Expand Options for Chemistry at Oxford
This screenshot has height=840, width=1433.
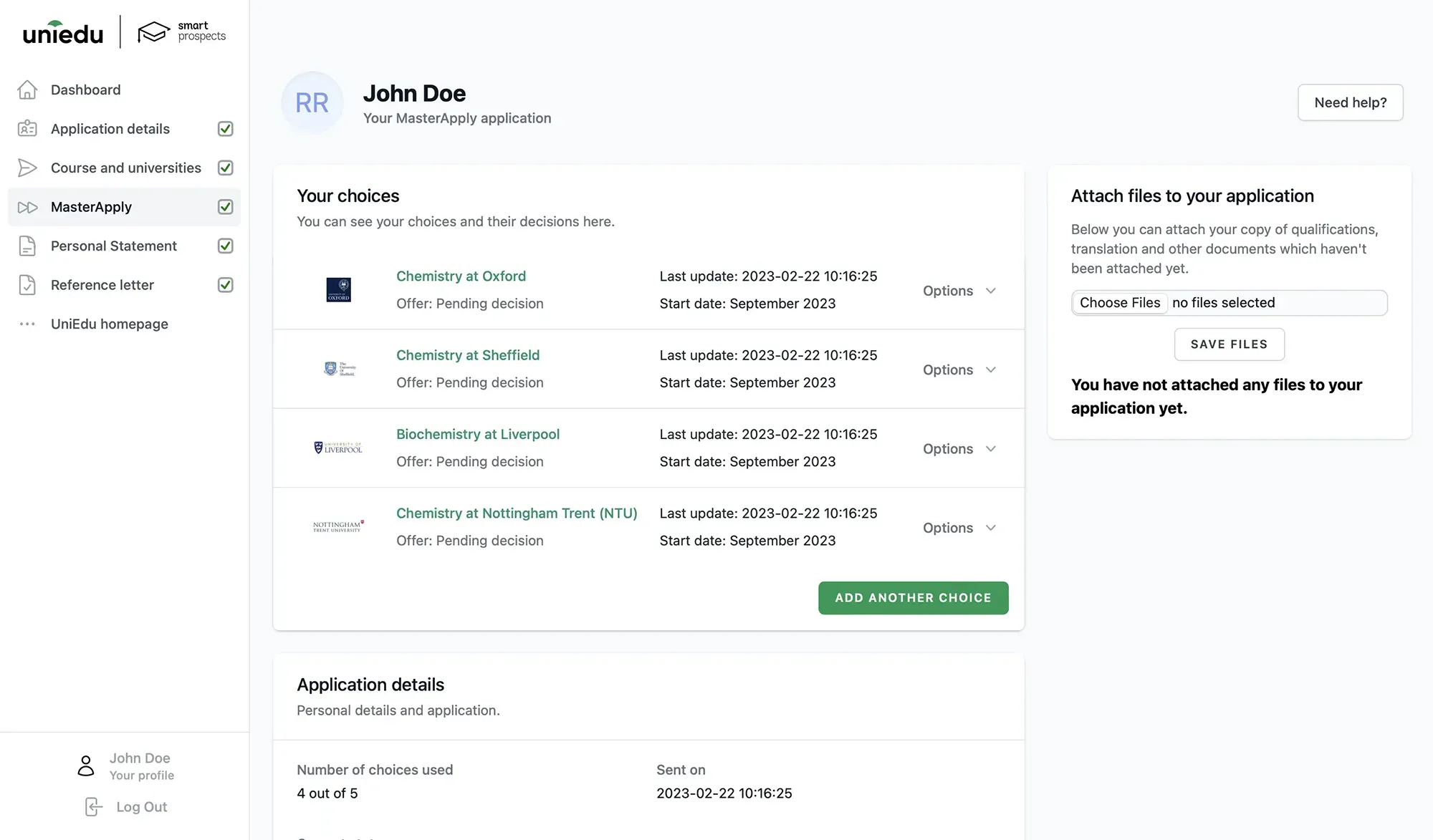point(959,291)
